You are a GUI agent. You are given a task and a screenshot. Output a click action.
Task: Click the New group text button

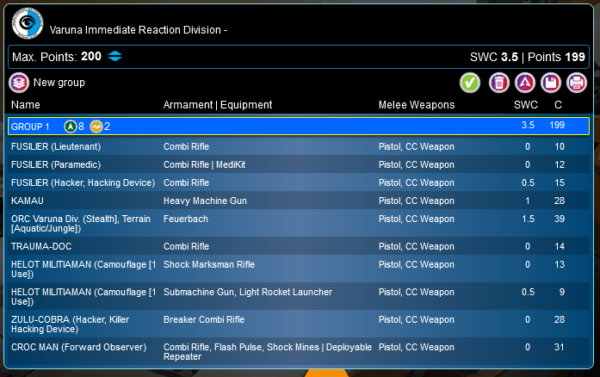(59, 83)
